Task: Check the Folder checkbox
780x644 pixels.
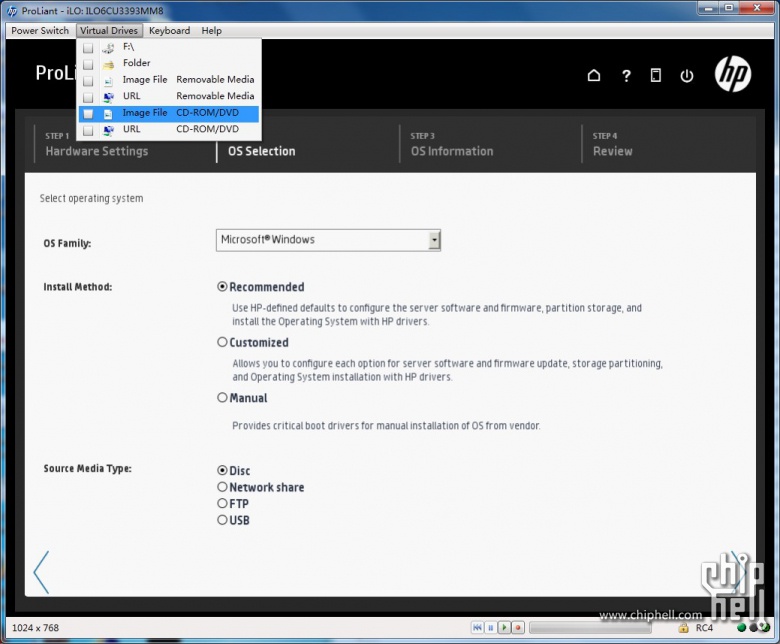Action: [x=88, y=65]
